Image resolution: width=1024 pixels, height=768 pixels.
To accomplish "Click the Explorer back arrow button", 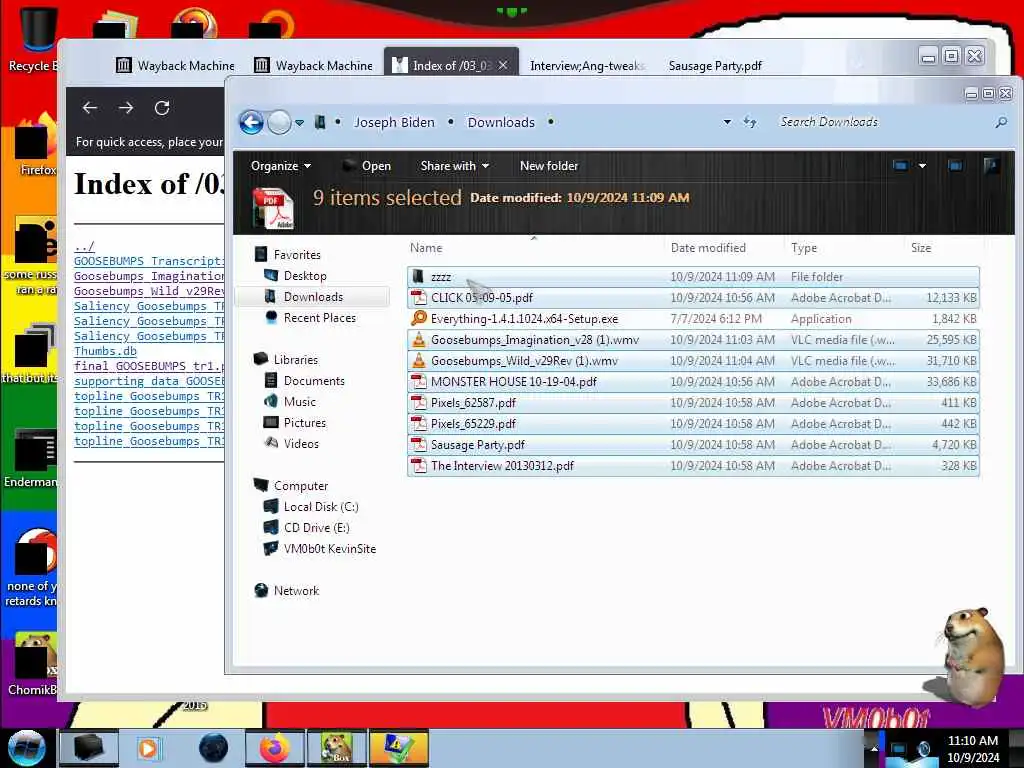I will point(251,122).
